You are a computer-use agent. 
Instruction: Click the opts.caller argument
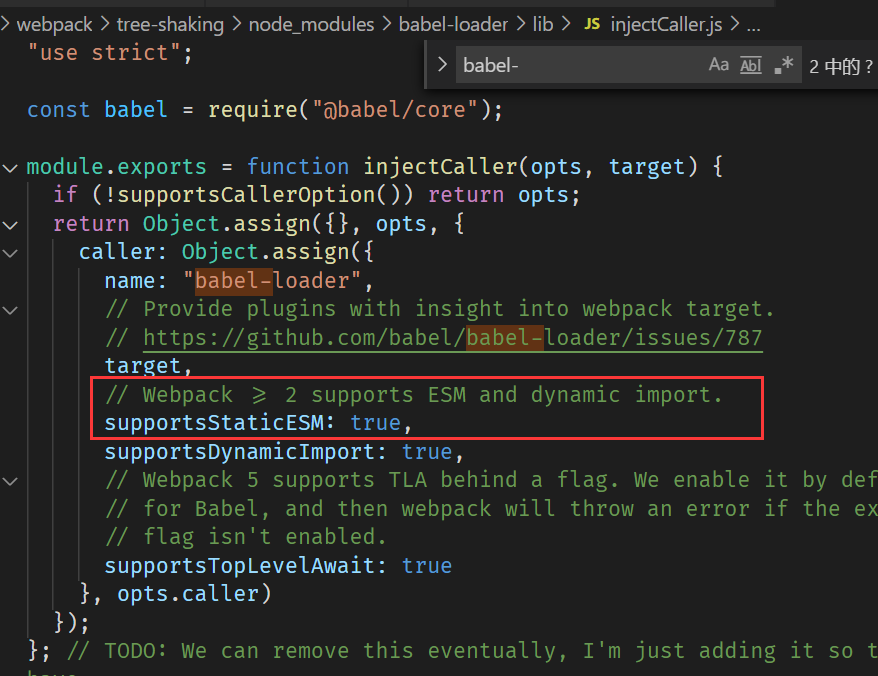pyautogui.click(x=188, y=594)
